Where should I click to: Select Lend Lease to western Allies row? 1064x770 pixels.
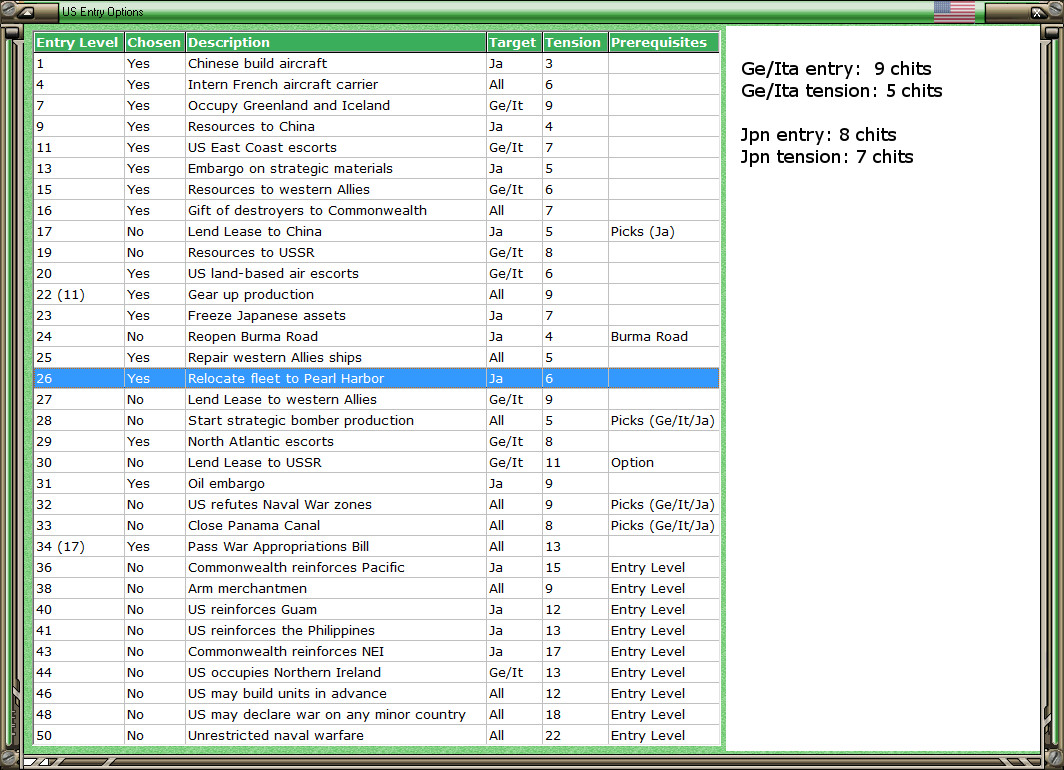click(x=377, y=400)
